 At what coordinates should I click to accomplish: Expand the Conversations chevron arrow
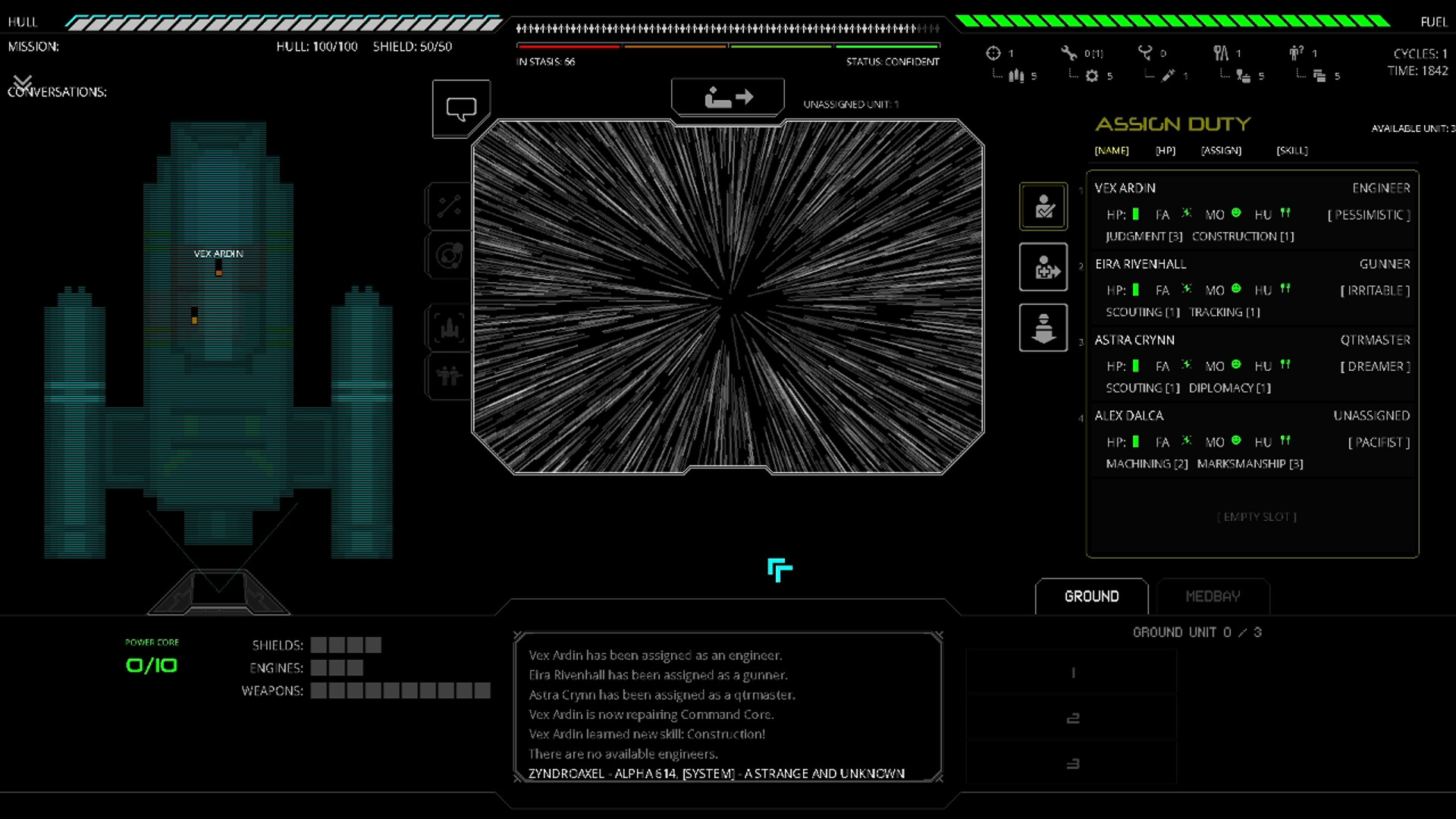(x=23, y=80)
